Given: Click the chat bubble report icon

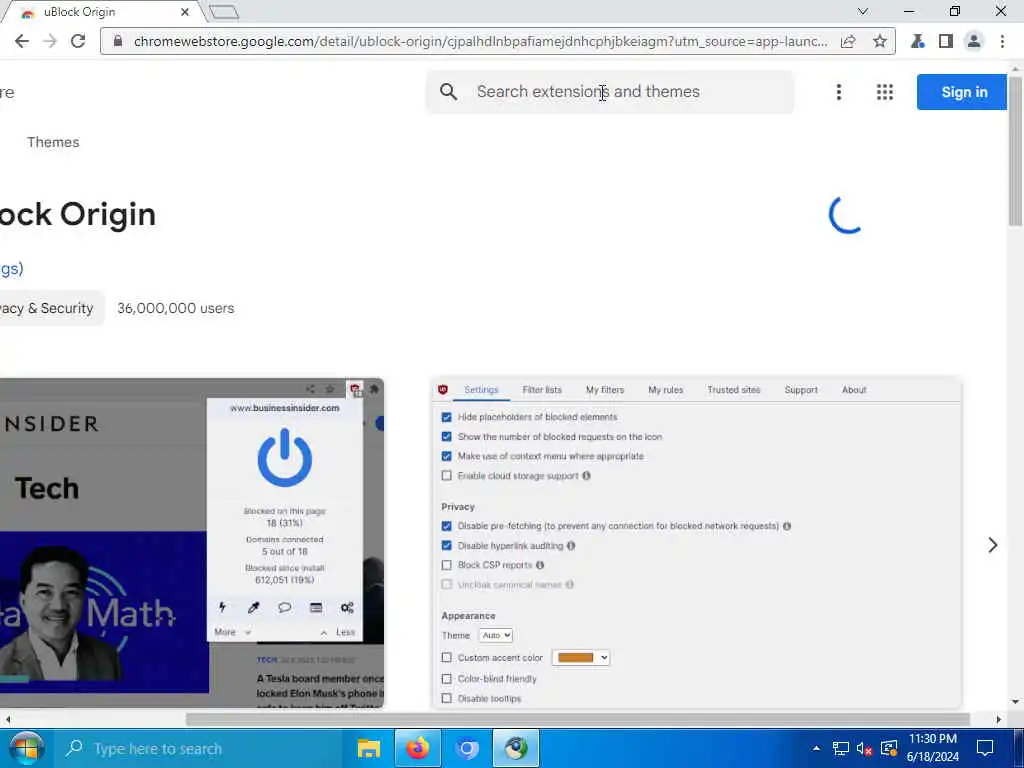Looking at the screenshot, I should coord(285,607).
